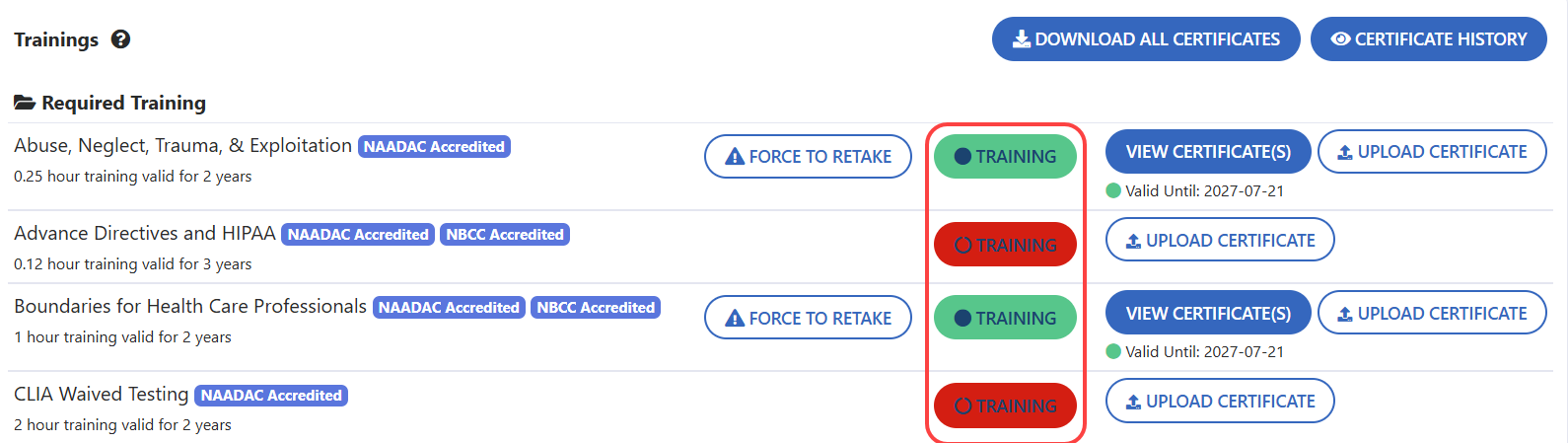Toggle red Training status for Advance Directives
Viewport: 1568px width, 443px height.
point(1005,245)
